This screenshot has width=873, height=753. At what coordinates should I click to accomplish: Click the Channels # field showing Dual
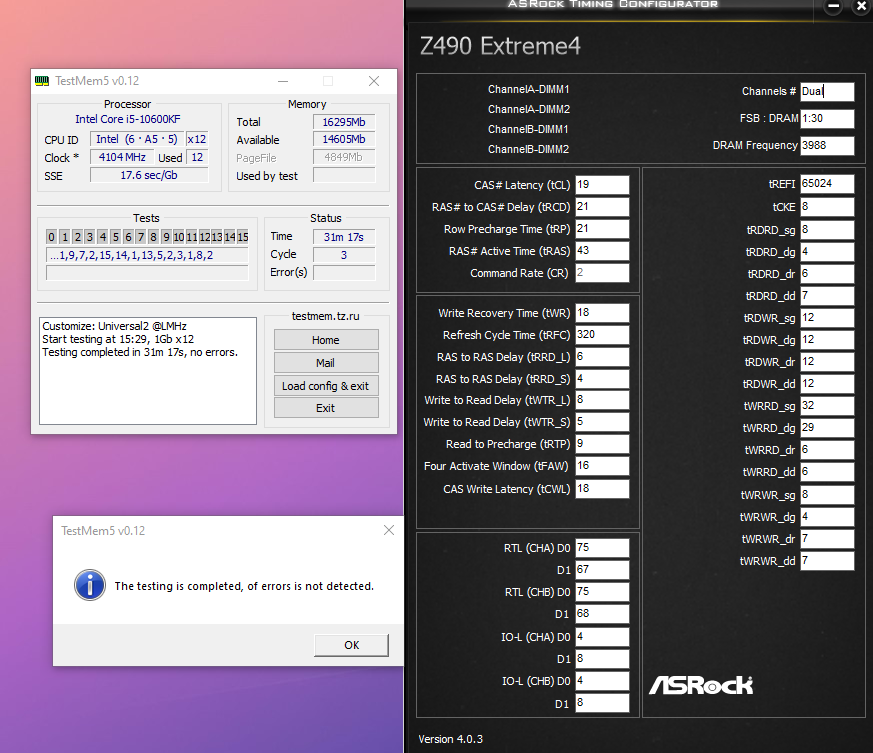pyautogui.click(x=827, y=91)
